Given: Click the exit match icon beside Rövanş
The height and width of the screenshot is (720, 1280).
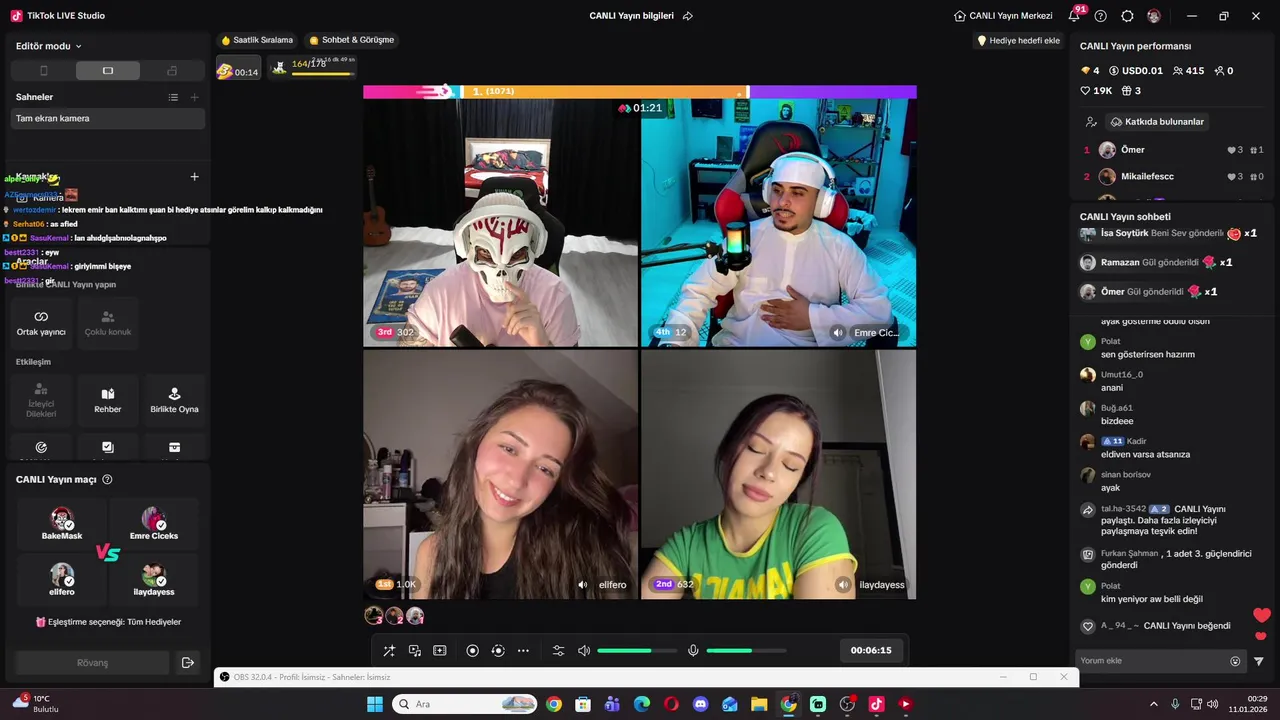Looking at the screenshot, I should click(x=187, y=662).
